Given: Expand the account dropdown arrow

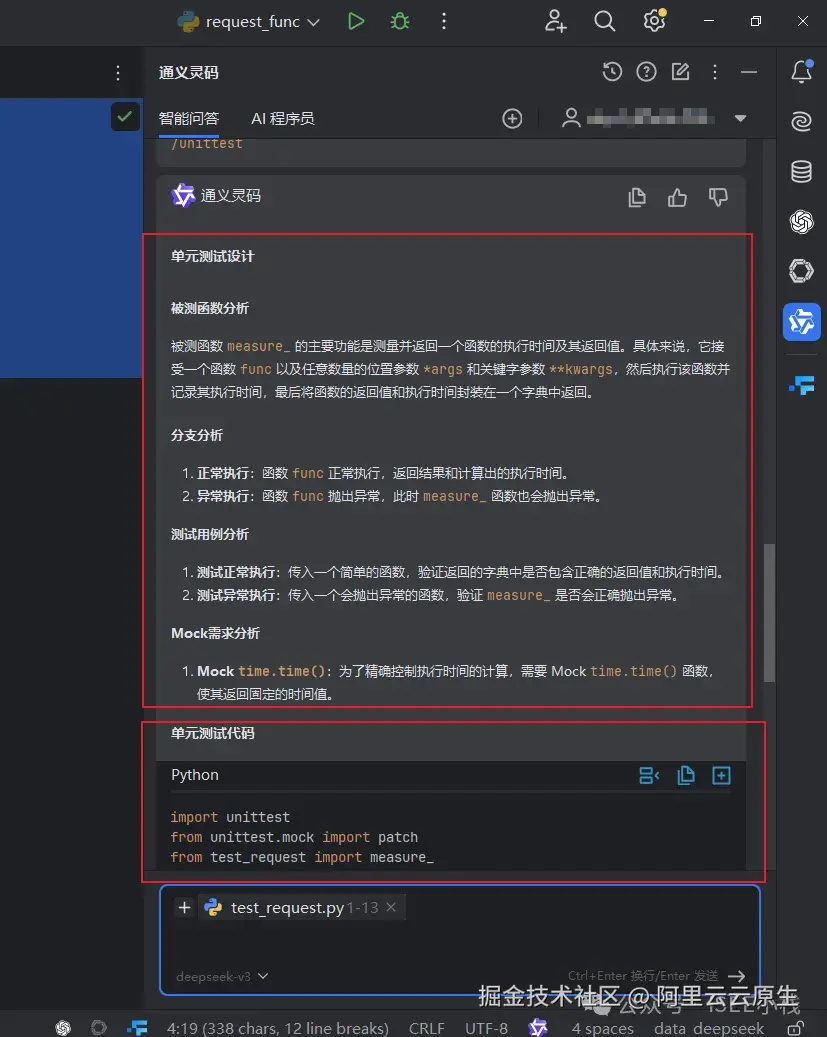Looking at the screenshot, I should (740, 117).
